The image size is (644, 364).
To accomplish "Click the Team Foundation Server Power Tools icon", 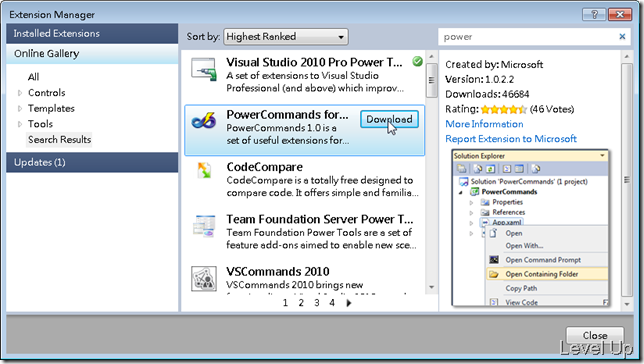I will [x=204, y=226].
